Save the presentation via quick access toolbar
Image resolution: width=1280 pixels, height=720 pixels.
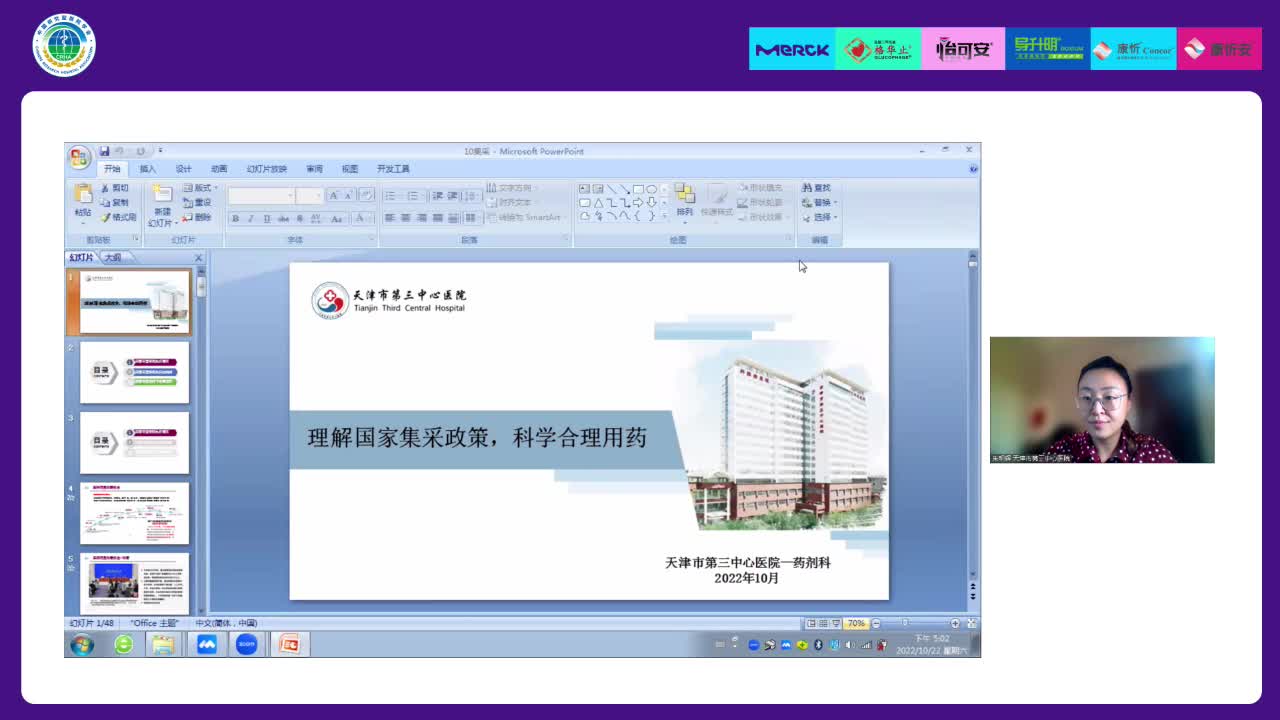pos(104,151)
